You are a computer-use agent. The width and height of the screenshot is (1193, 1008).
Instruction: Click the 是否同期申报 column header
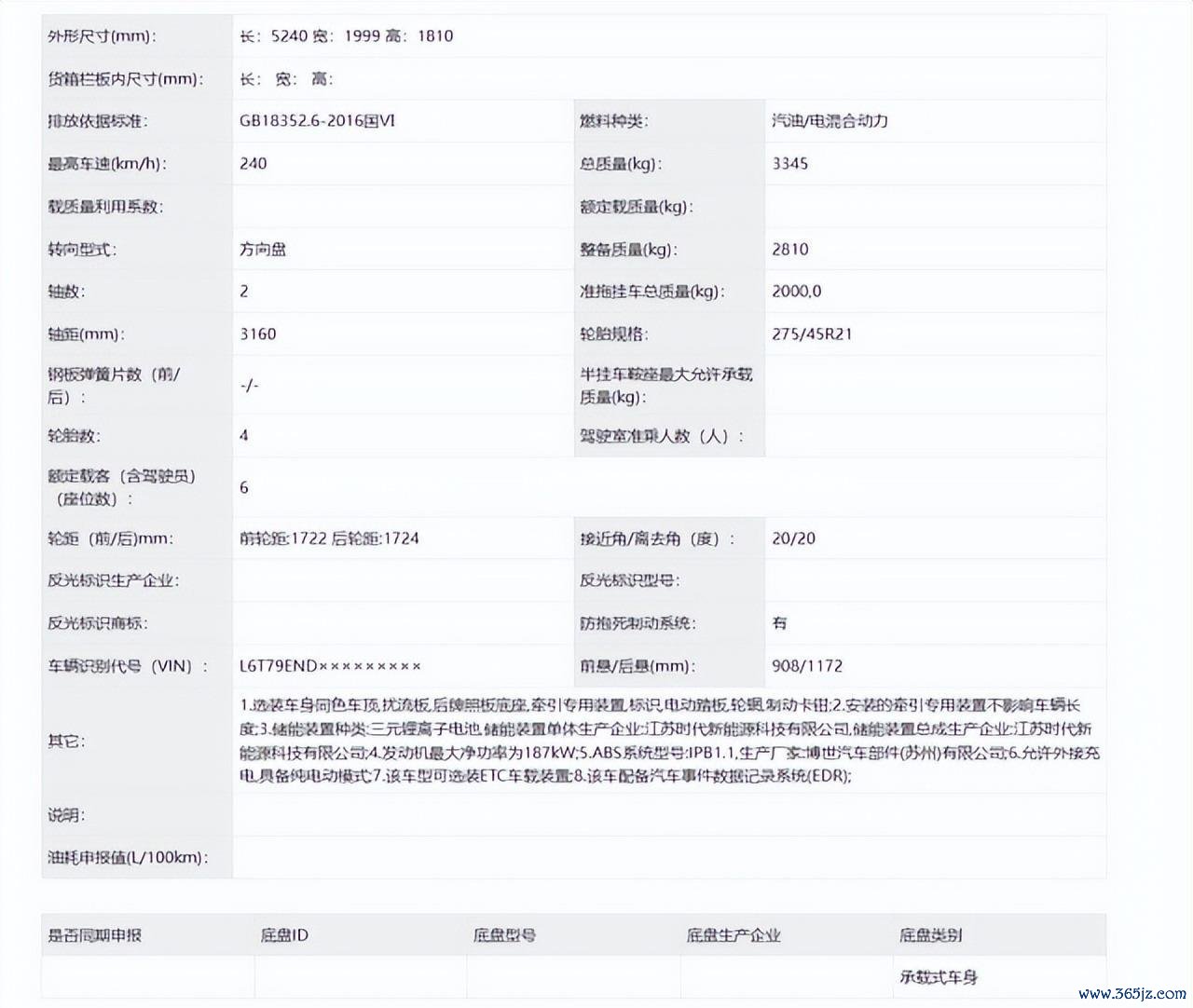pos(94,935)
